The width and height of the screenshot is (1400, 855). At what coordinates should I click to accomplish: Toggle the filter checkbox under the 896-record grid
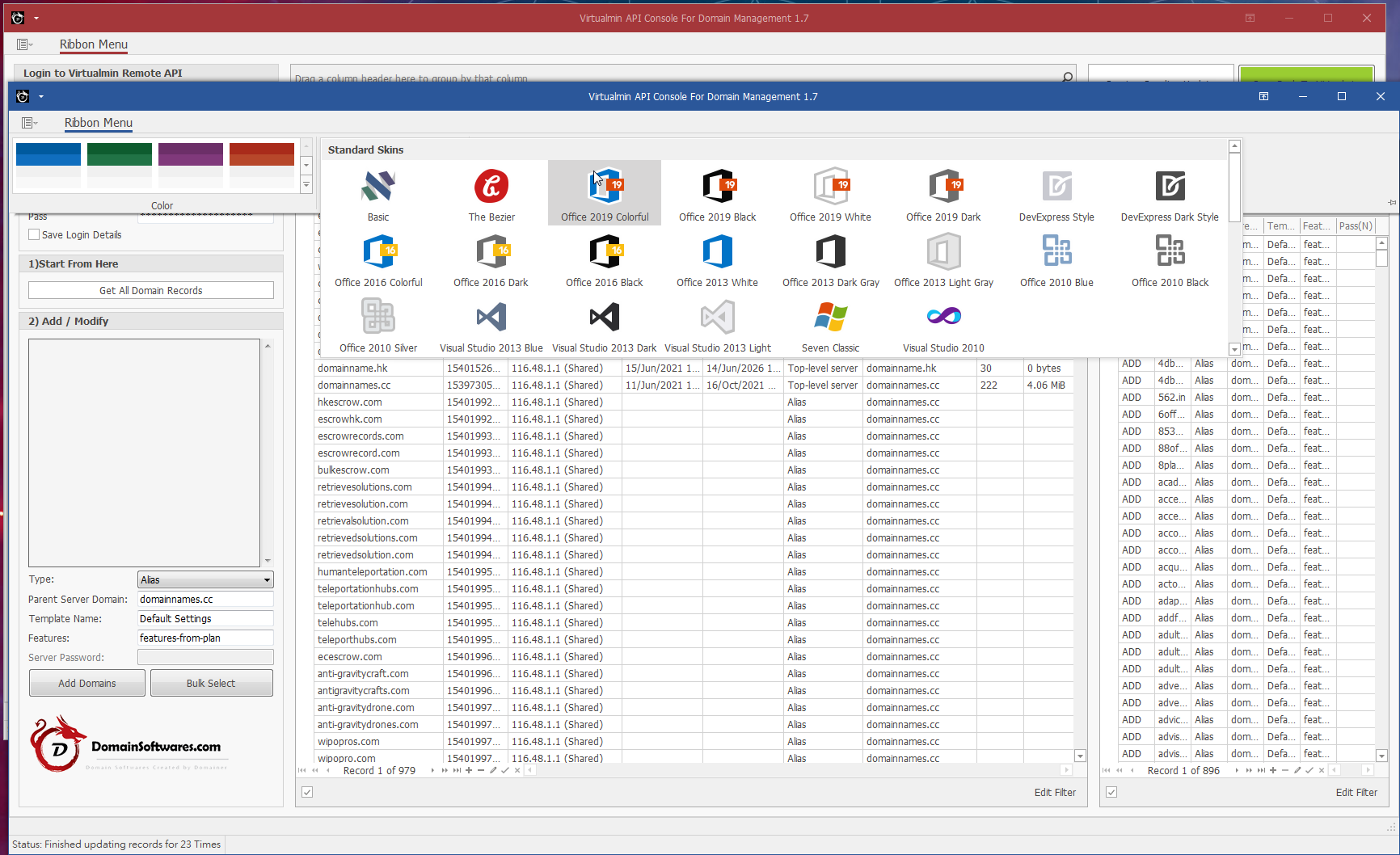click(1111, 792)
